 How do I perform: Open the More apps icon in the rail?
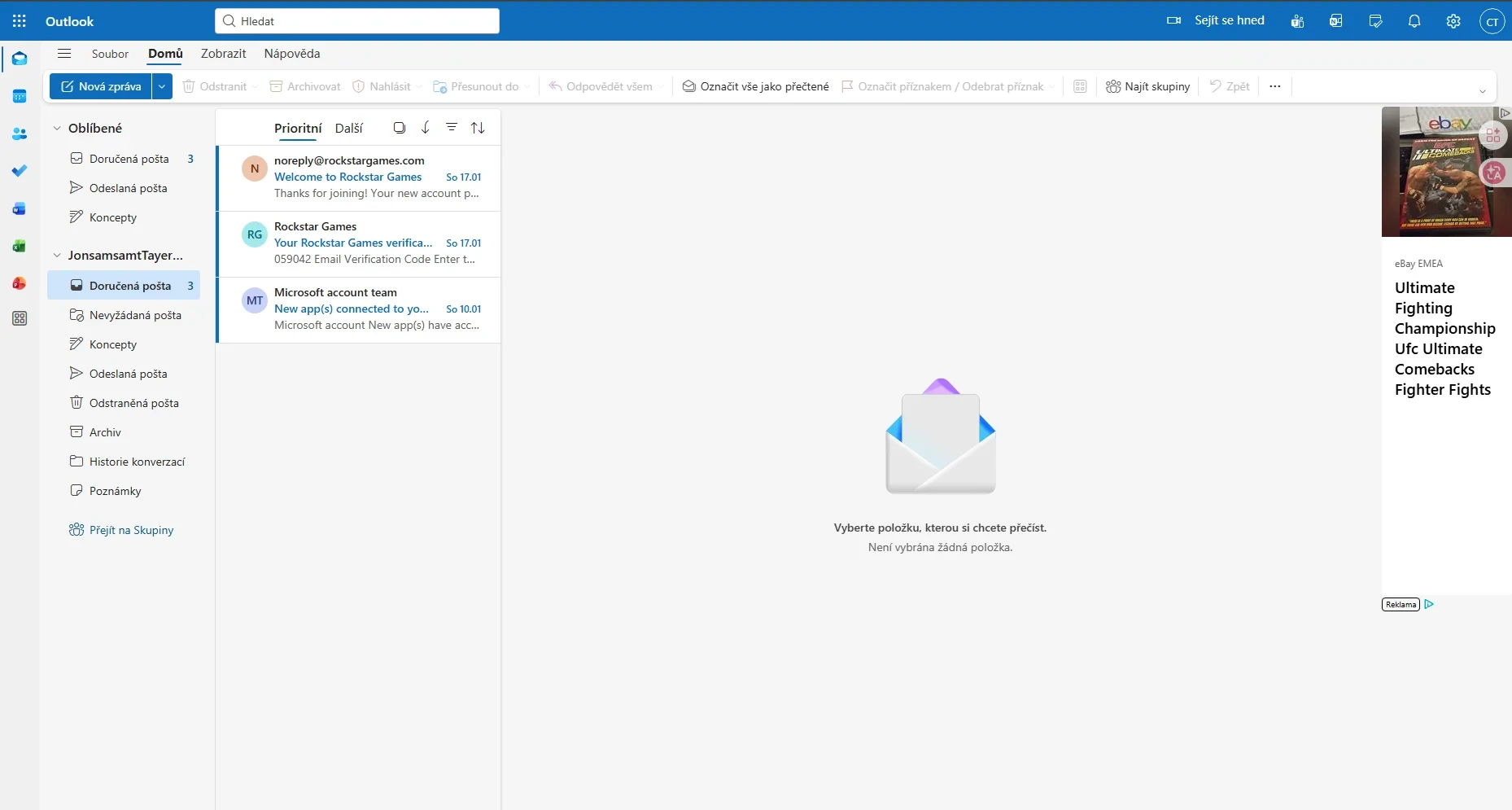coord(20,319)
